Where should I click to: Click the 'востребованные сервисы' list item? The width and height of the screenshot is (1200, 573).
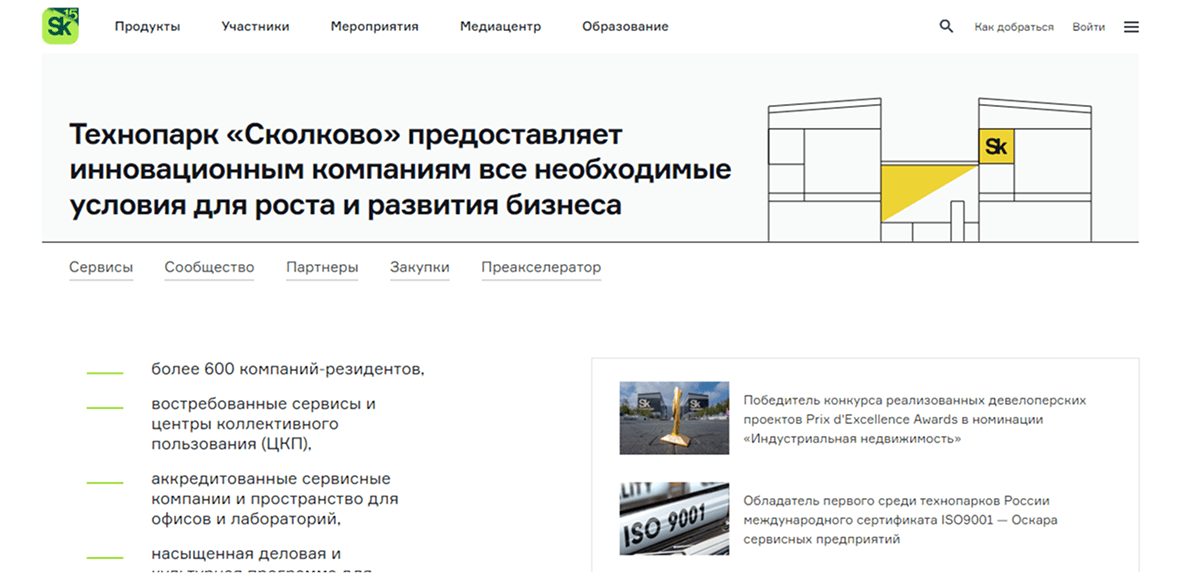point(263,423)
